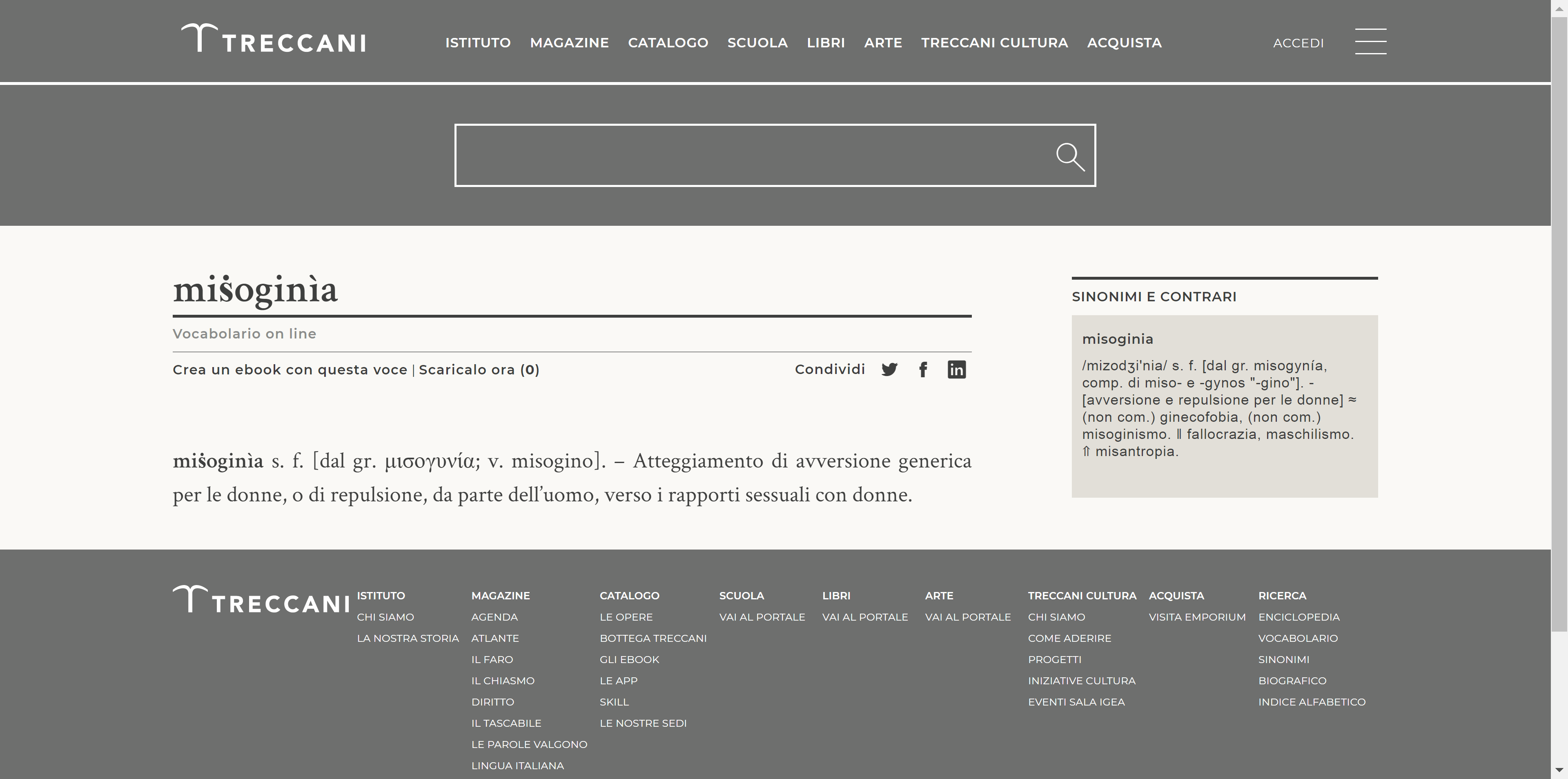Viewport: 1568px width, 779px height.
Task: Open the Libri menu in the header
Action: (x=825, y=42)
